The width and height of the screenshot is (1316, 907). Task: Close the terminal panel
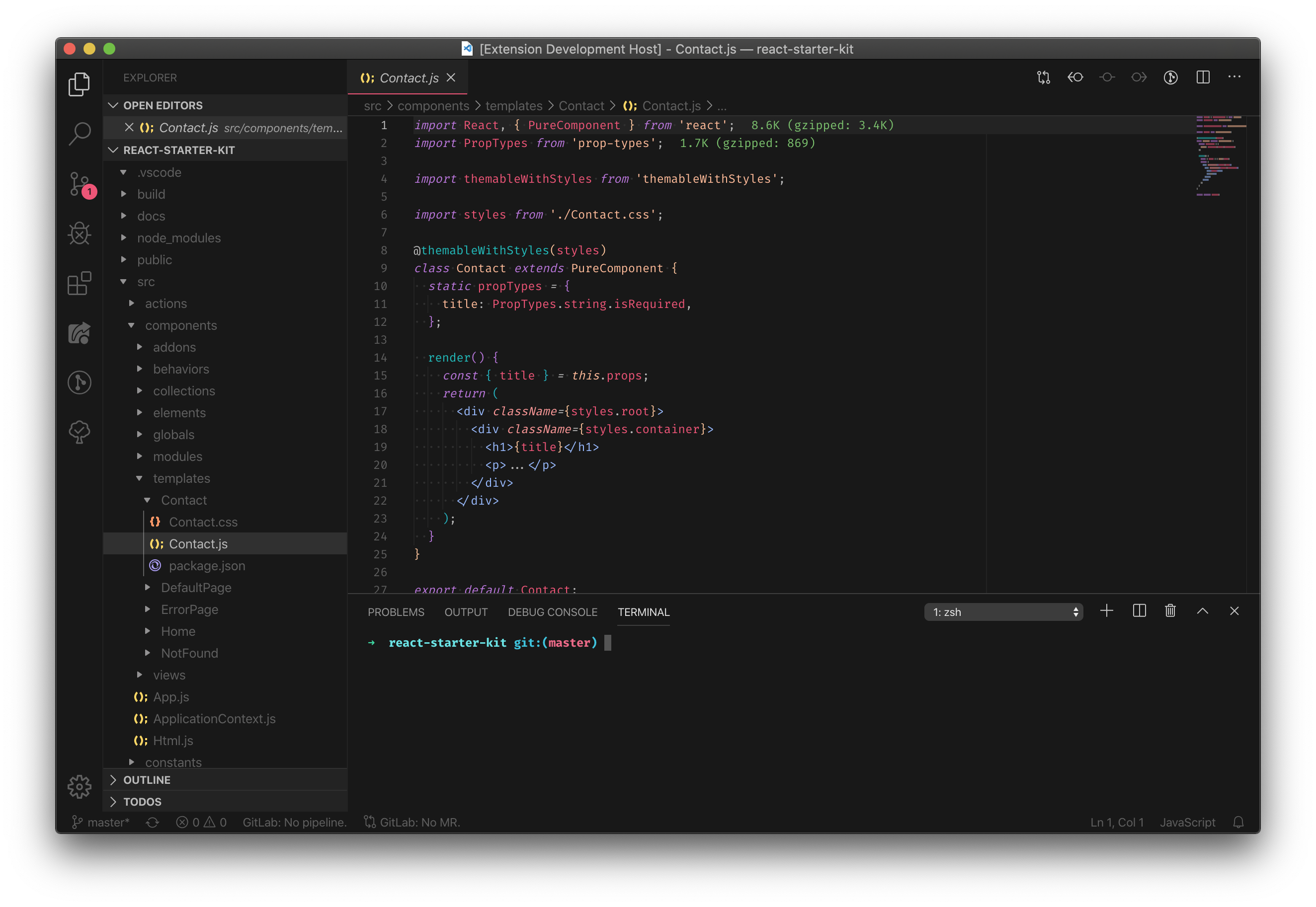1234,611
